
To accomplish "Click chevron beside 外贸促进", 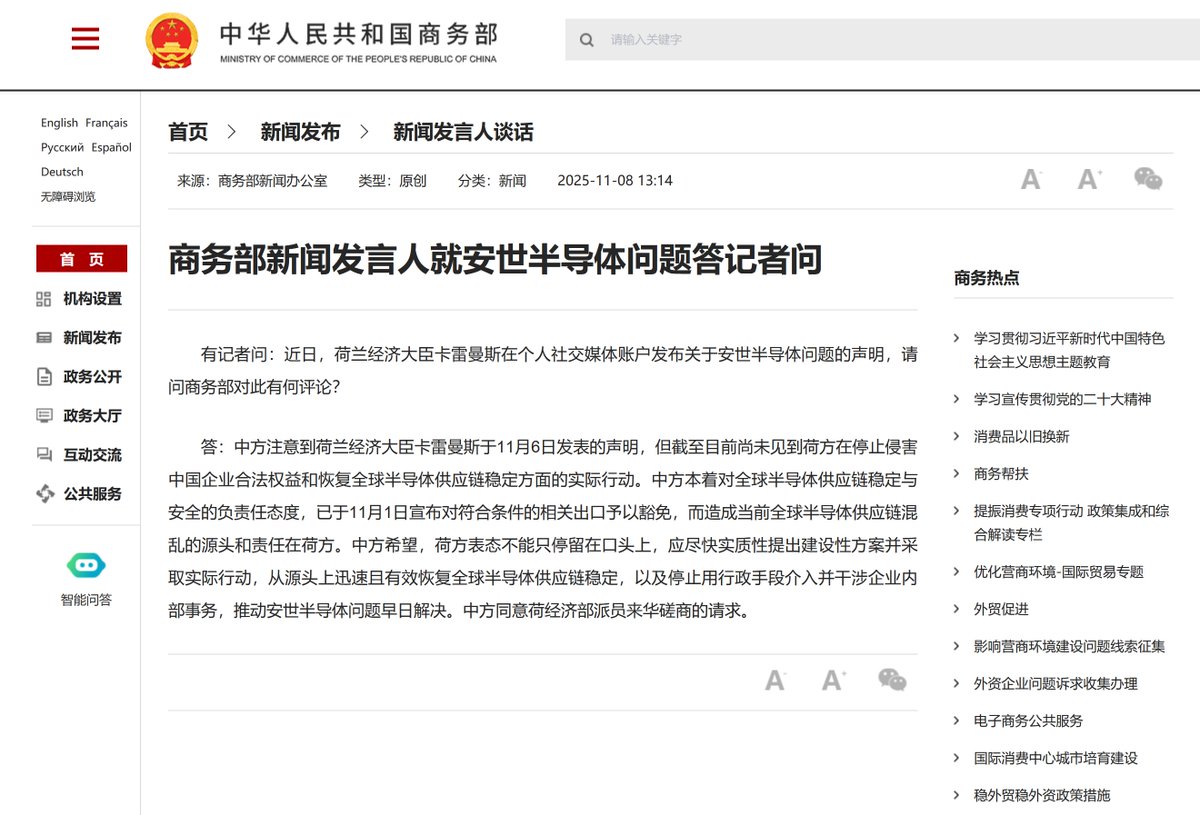I will click(x=957, y=609).
